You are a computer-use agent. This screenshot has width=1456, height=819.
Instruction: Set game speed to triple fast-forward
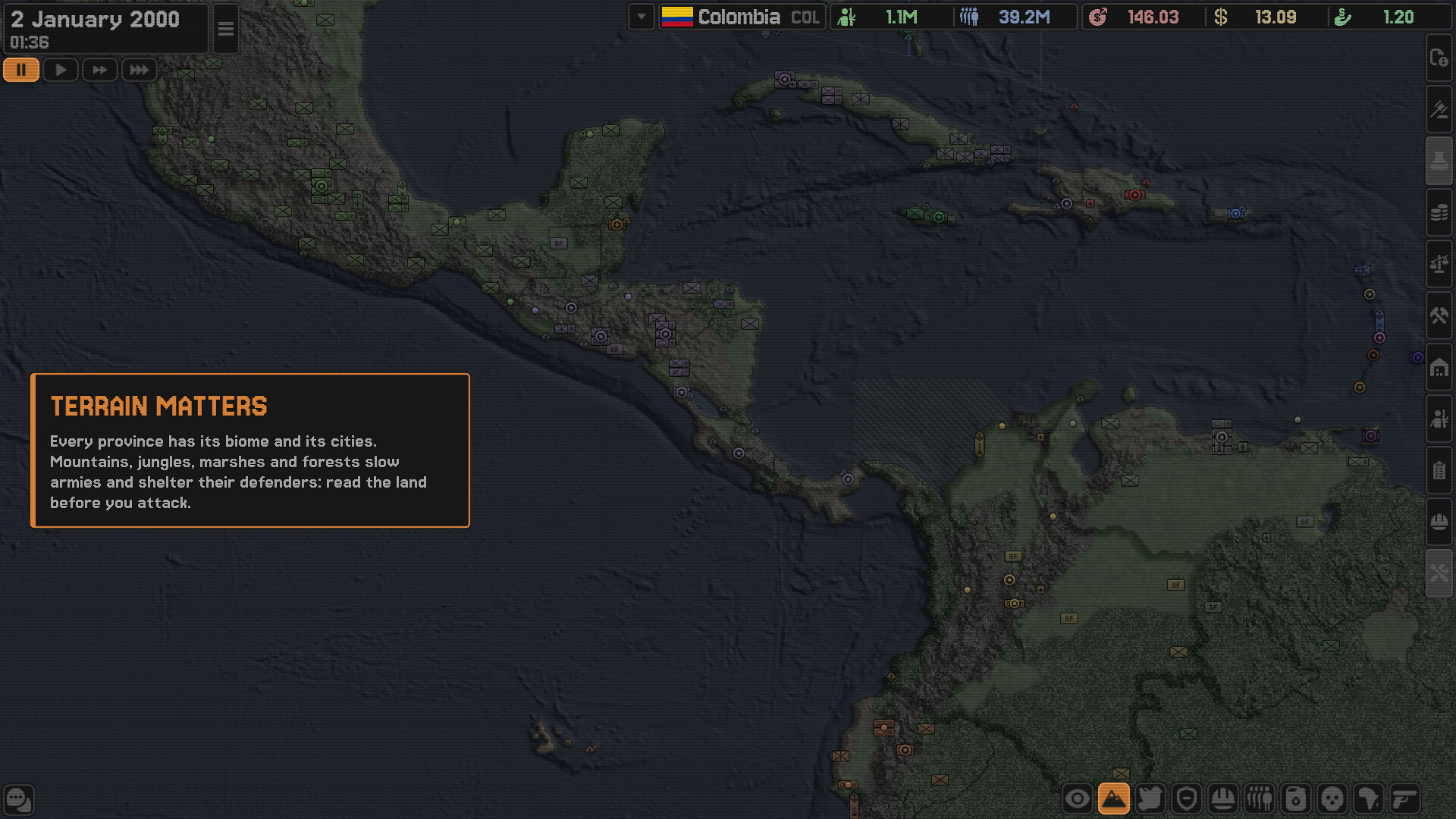tap(140, 70)
